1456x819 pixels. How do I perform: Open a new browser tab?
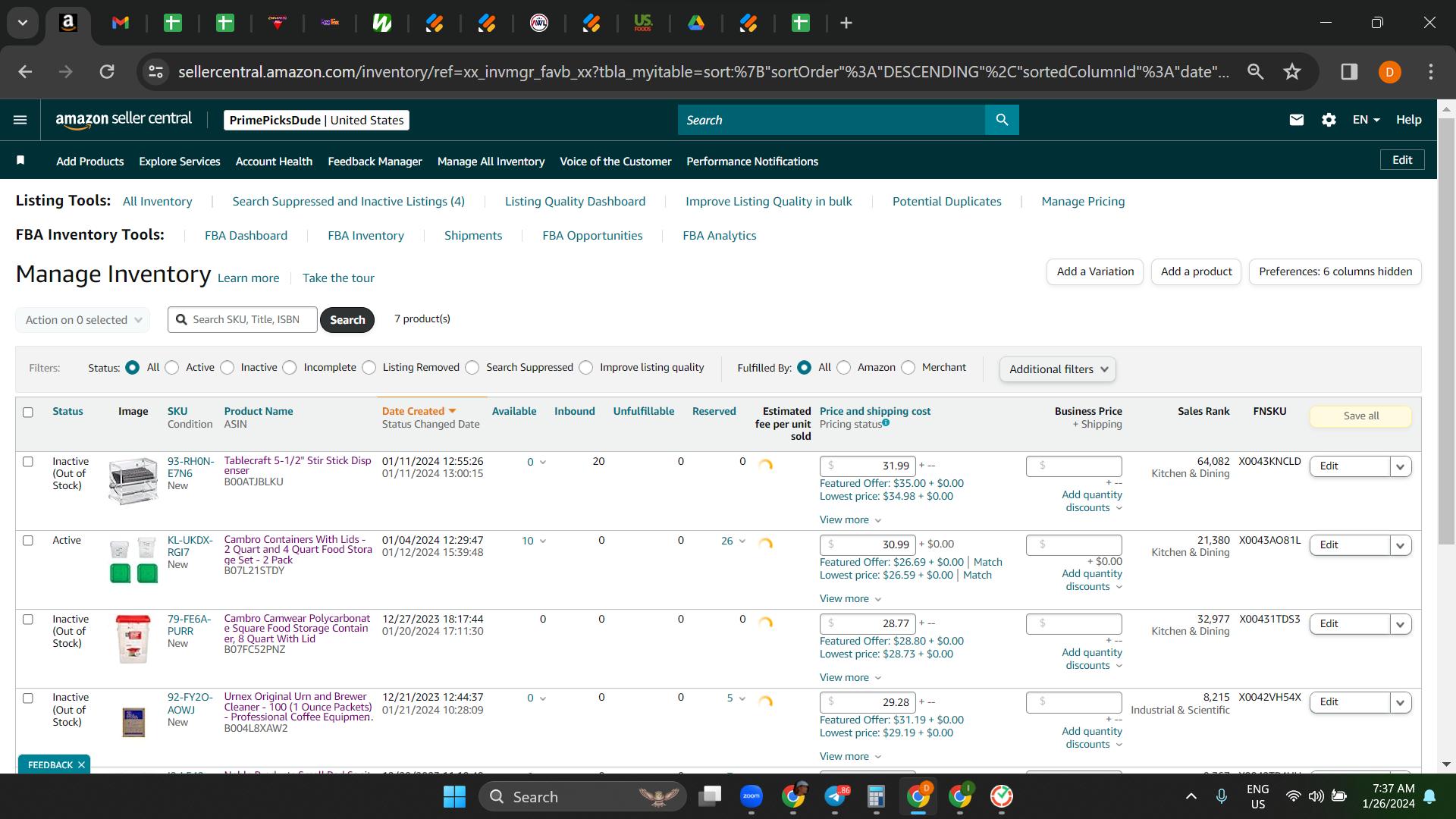(846, 23)
